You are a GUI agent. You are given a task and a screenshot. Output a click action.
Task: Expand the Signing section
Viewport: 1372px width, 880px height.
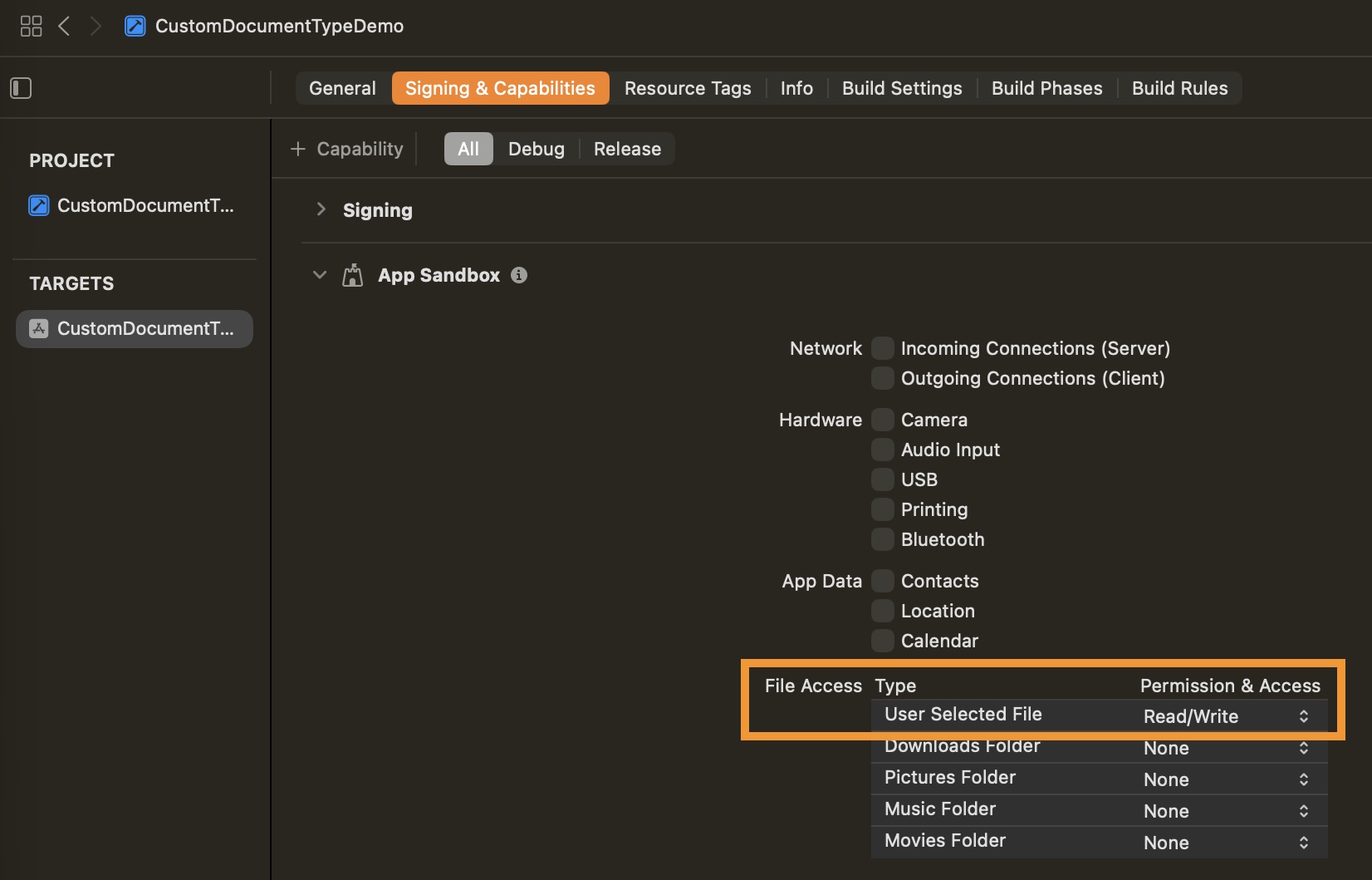[321, 209]
